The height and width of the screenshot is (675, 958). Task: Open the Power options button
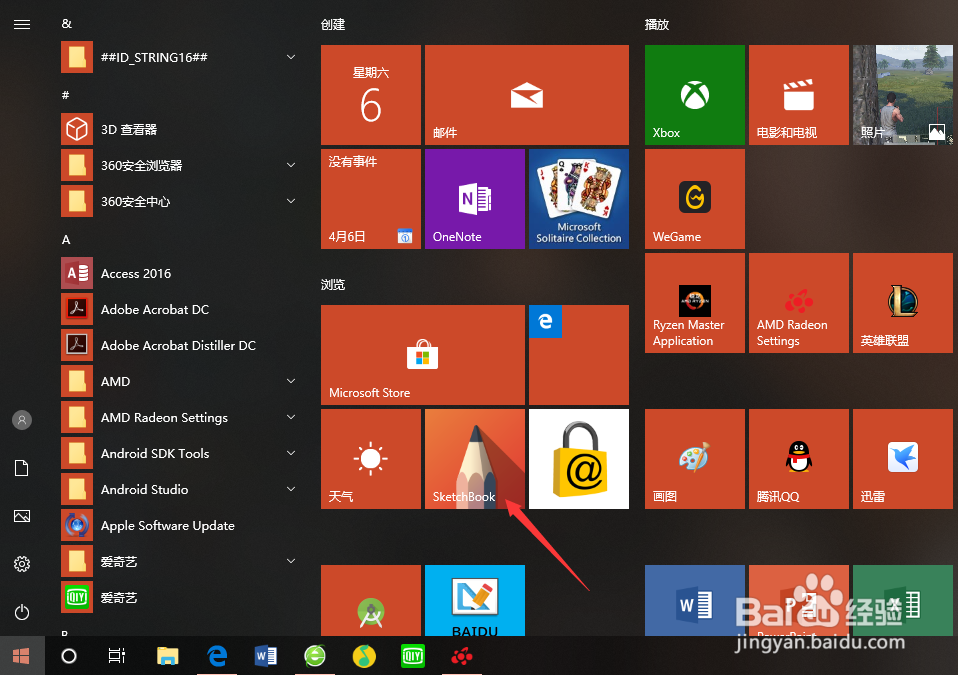point(22,611)
